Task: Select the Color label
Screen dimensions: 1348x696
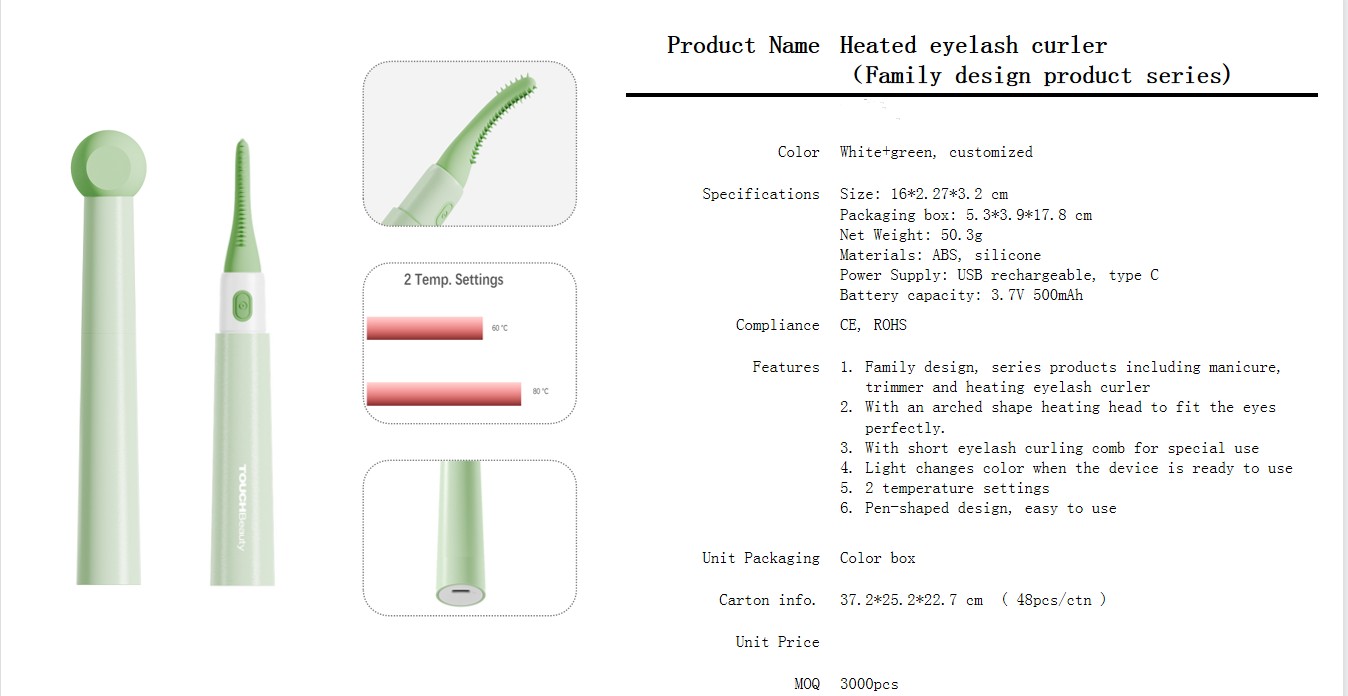Action: 798,152
